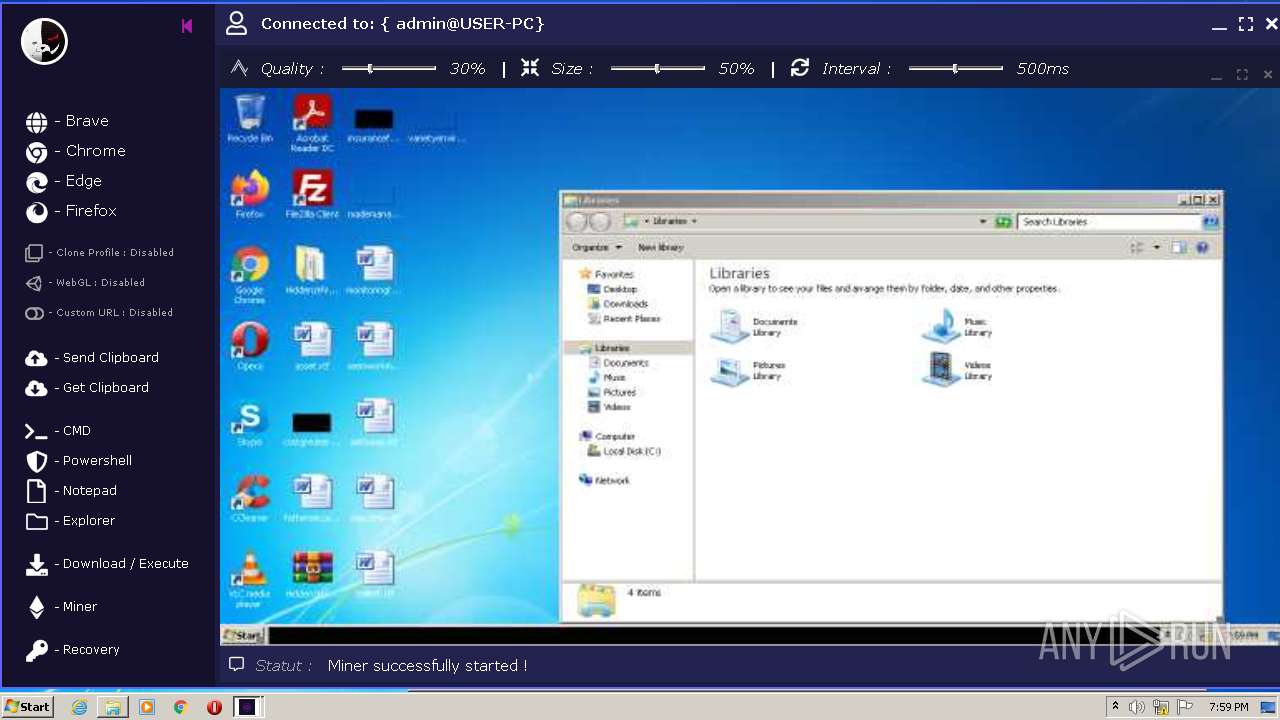This screenshot has height=720, width=1280.
Task: Click the Statut message icon
Action: tap(237, 664)
